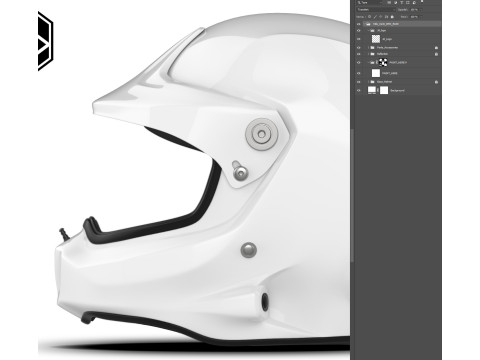
Task: Open the Opacity value dropdown arrow
Action: 421,10
